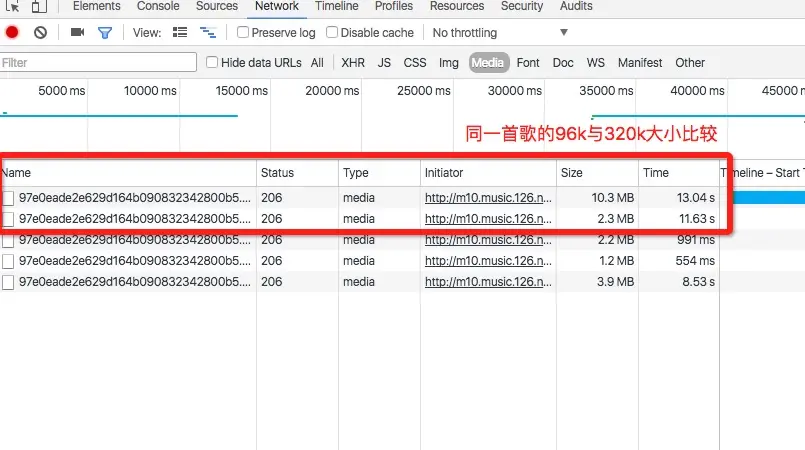Switch to large request rows view icon
Screen dimensions: 805x450
(180, 32)
